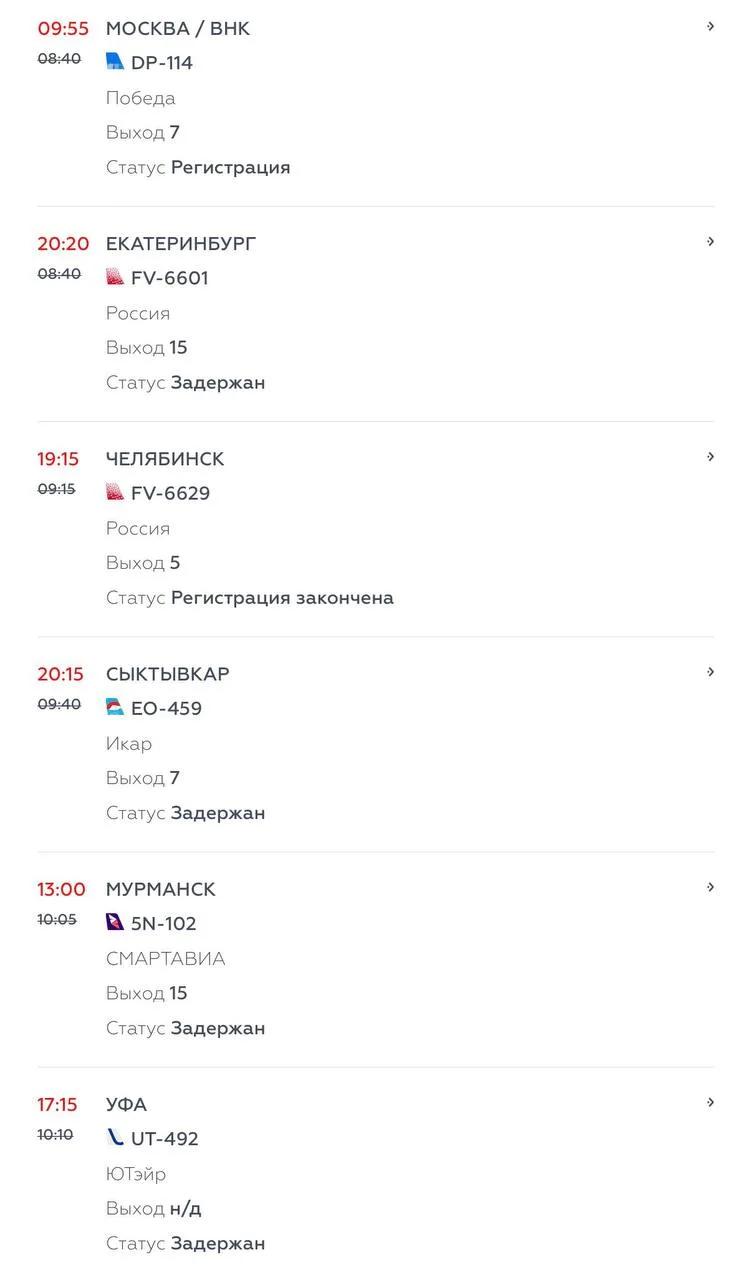Image resolution: width=748 pixels, height=1280 pixels.
Task: Expand the ЧЕЛЯБИНСК flight chevron
Action: point(710,457)
